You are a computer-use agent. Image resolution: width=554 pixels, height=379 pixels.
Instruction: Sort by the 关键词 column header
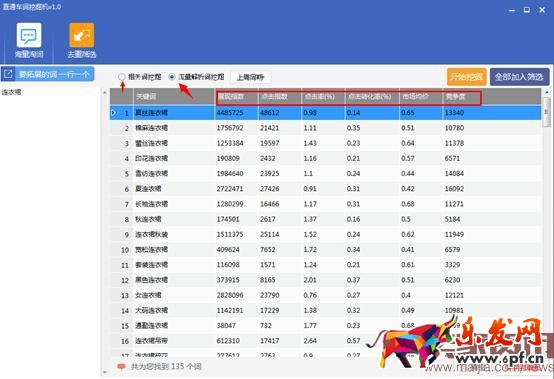pos(174,96)
